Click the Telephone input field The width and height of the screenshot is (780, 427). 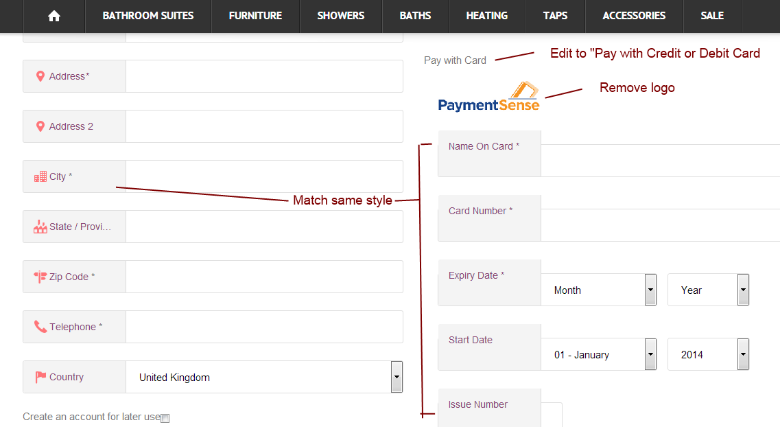(x=264, y=326)
